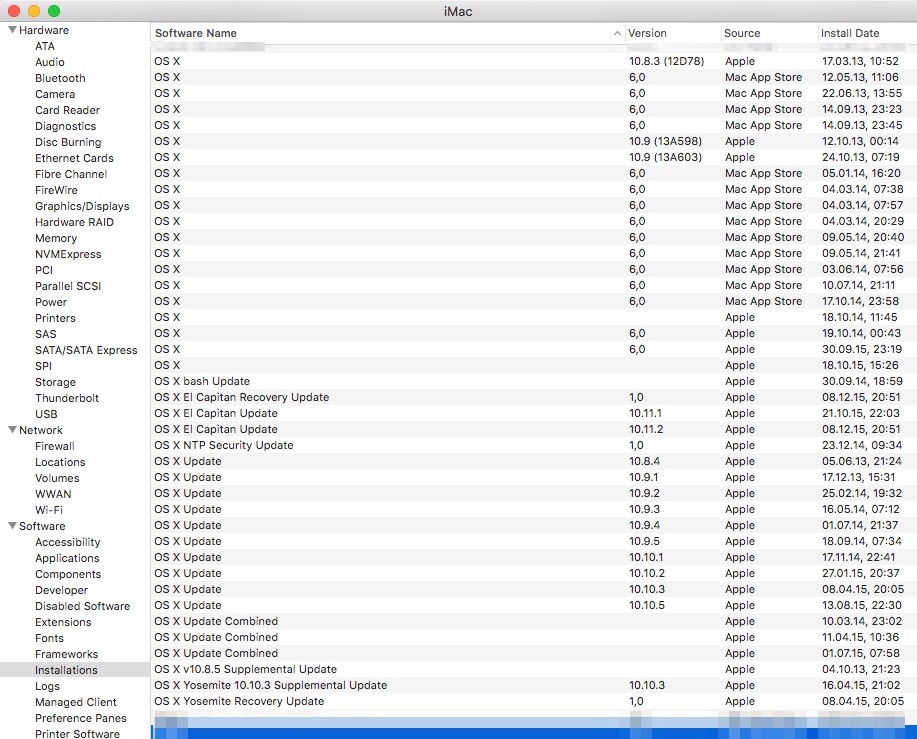
Task: Select OS X NTP Security Update row
Action: coord(533,445)
